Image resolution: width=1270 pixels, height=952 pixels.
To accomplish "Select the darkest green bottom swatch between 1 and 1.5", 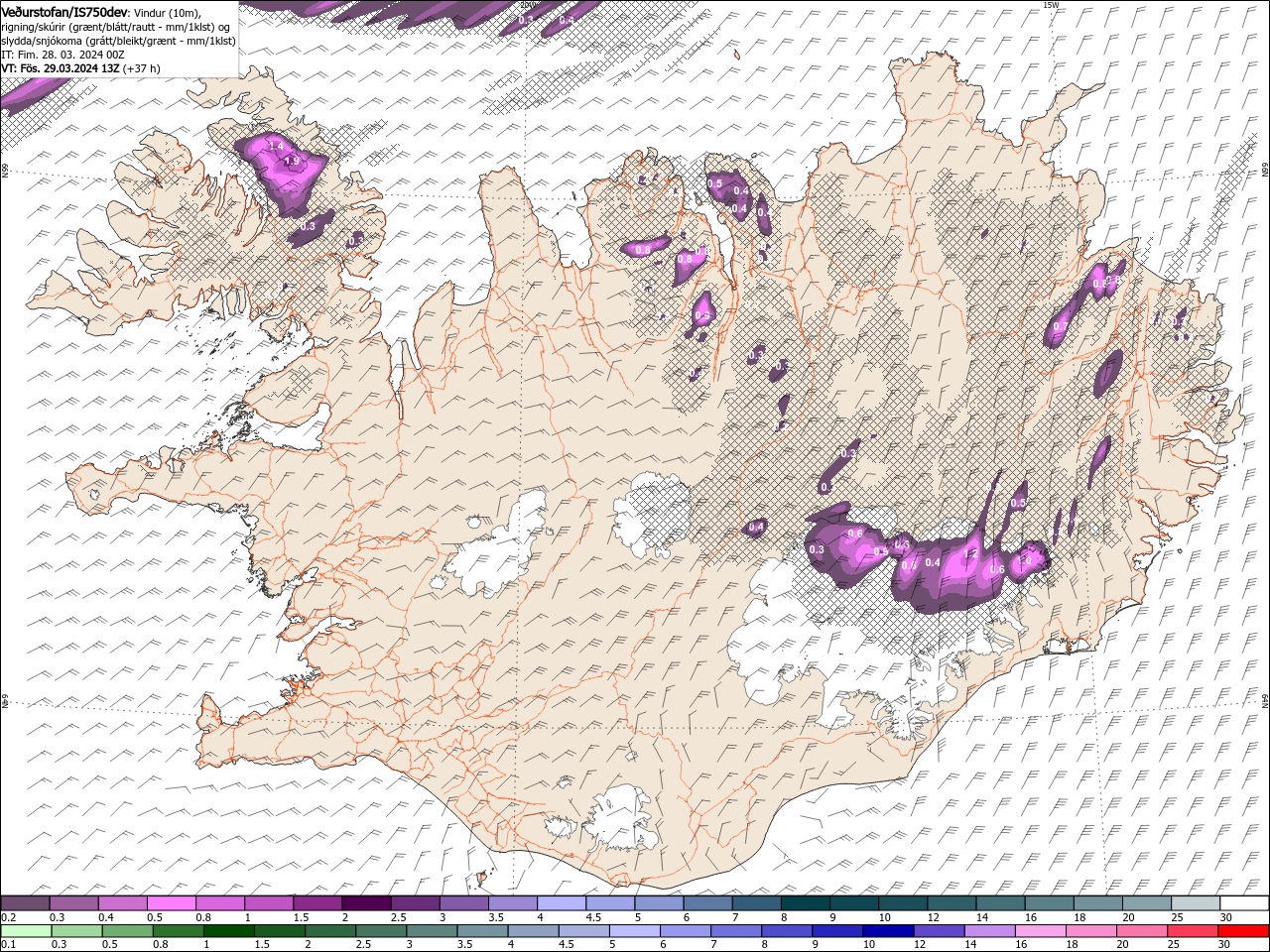I will 228,931.
